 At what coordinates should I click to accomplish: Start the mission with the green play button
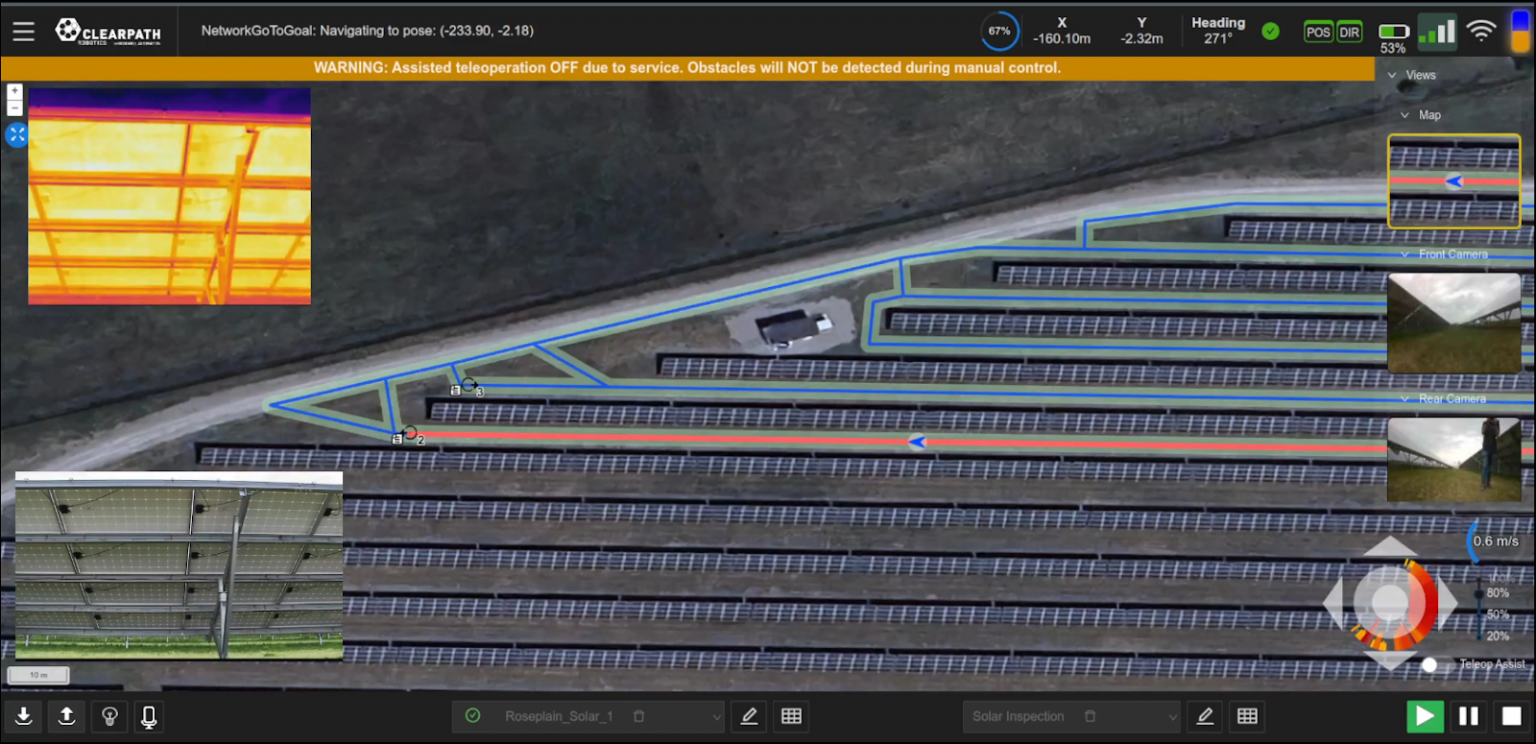point(1425,716)
